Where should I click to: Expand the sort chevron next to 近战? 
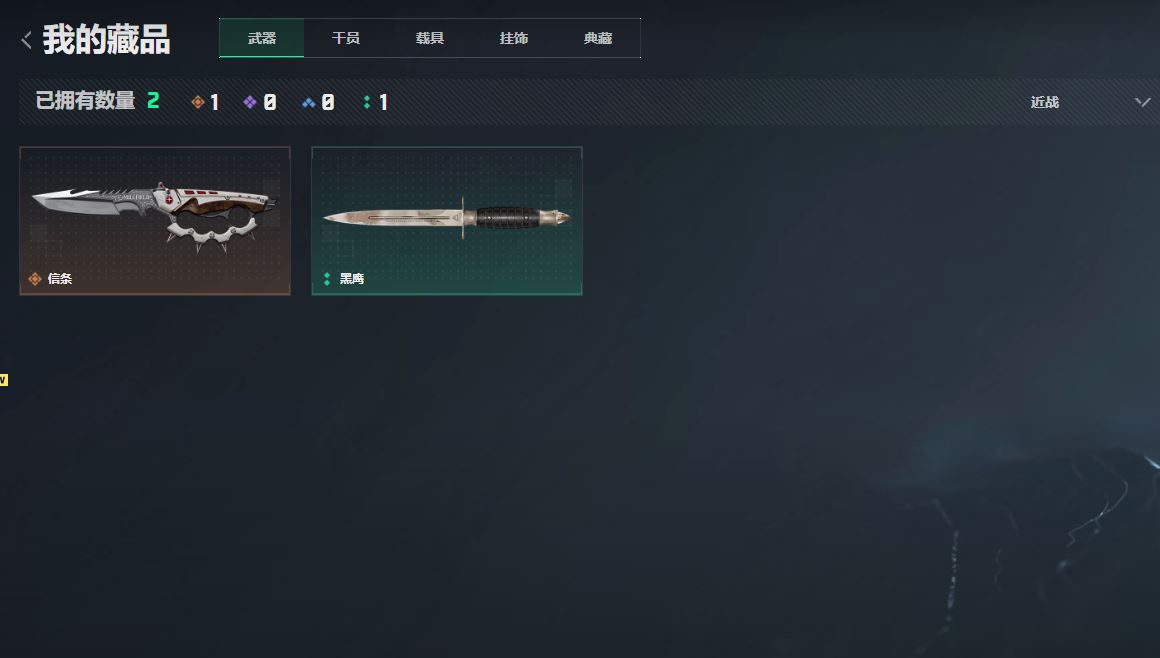pyautogui.click(x=1142, y=102)
